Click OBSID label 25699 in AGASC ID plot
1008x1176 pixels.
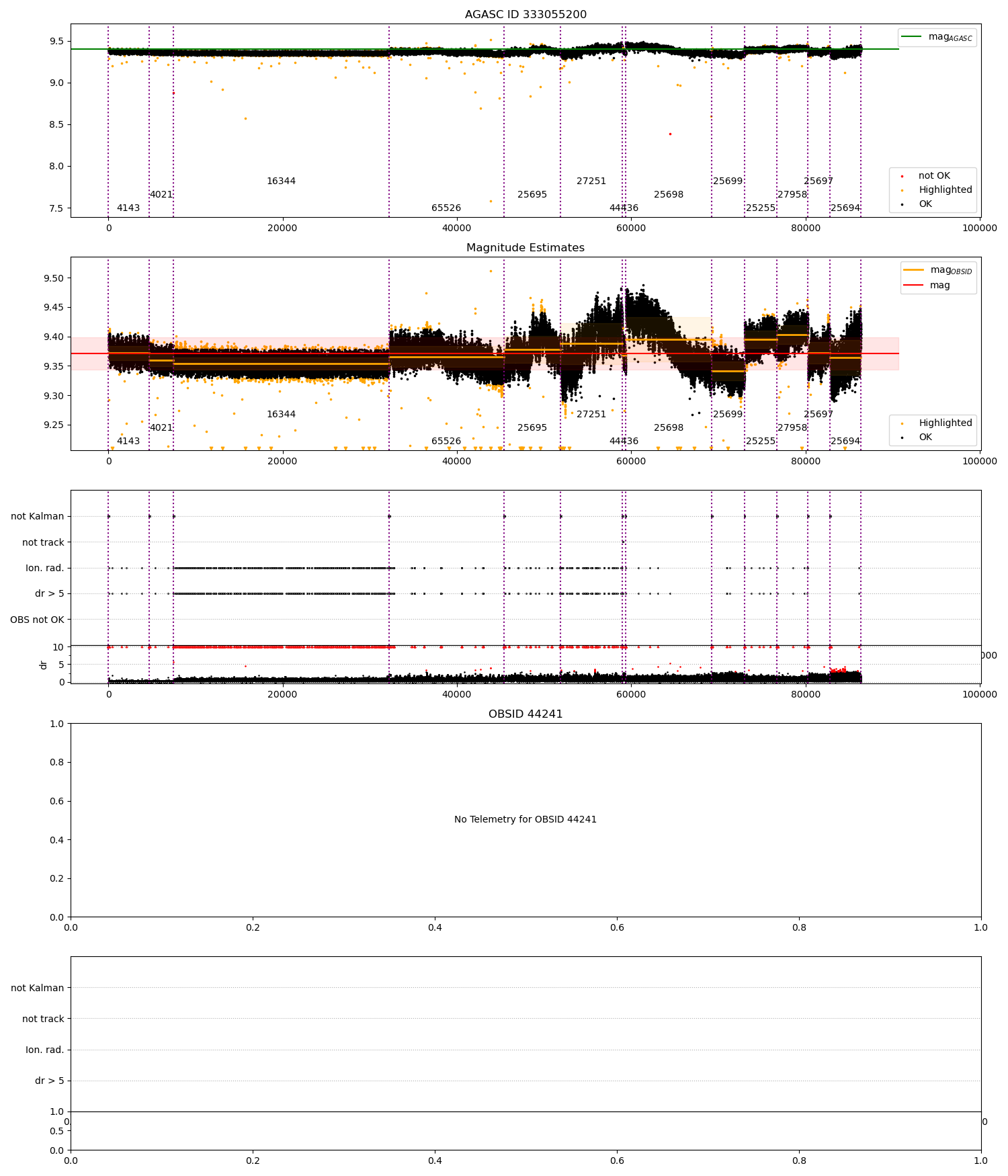point(728,181)
